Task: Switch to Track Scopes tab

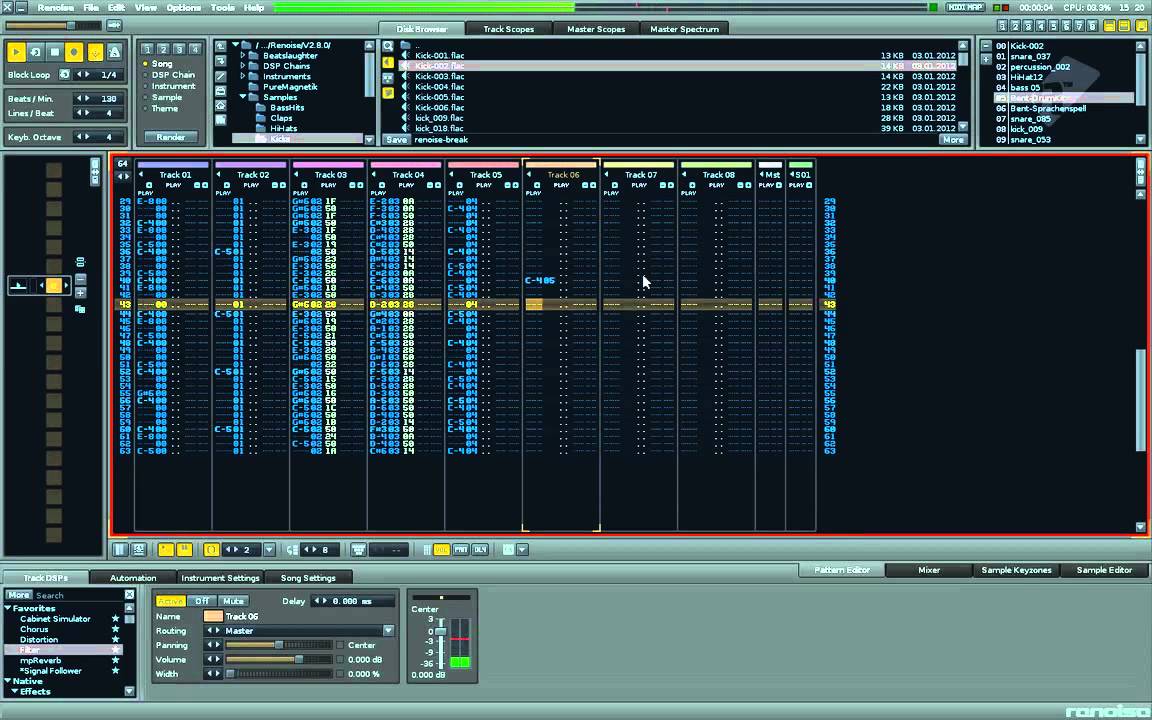Action: (x=508, y=29)
